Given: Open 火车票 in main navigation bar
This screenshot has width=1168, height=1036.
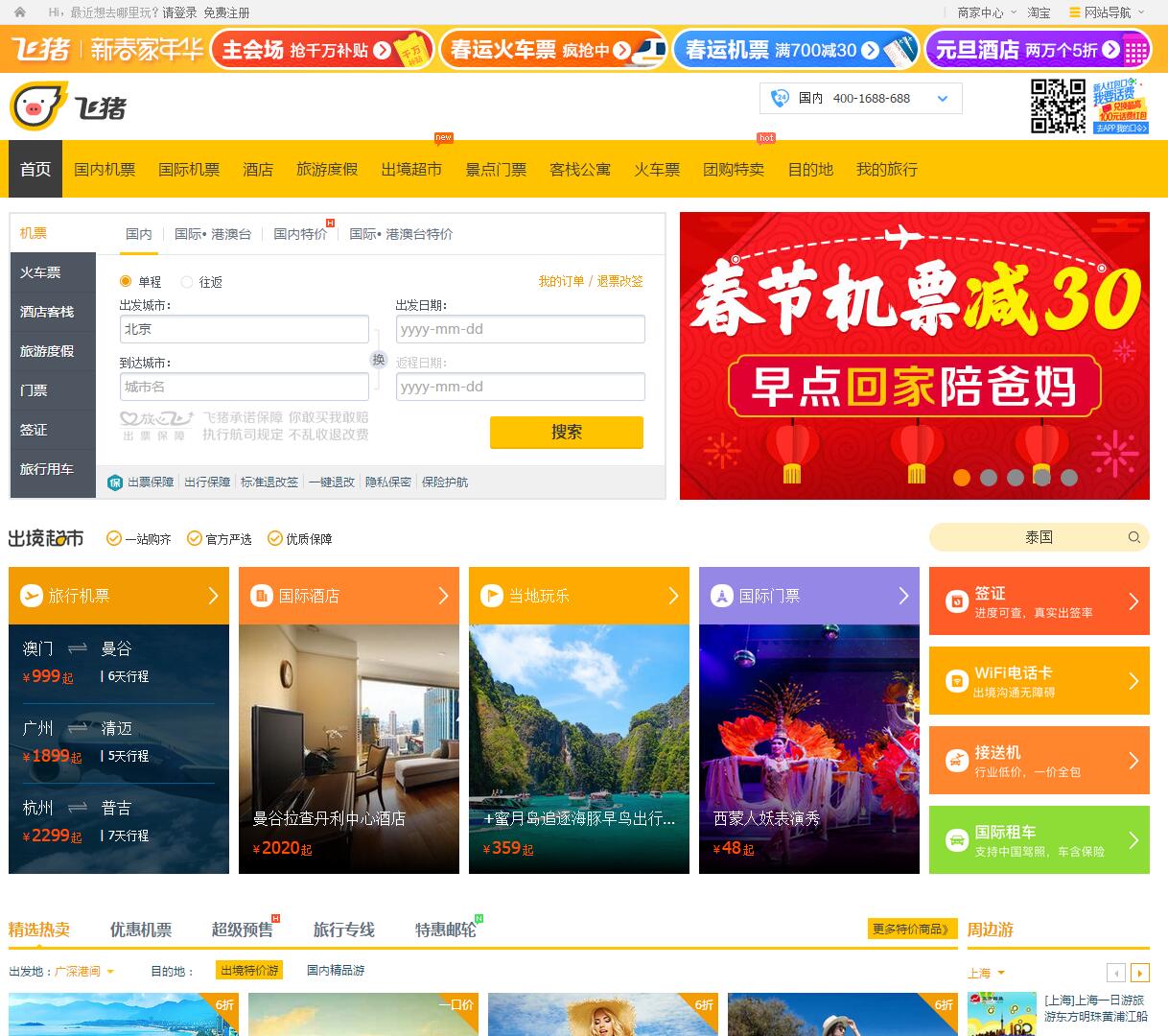Looking at the screenshot, I should pos(657,169).
